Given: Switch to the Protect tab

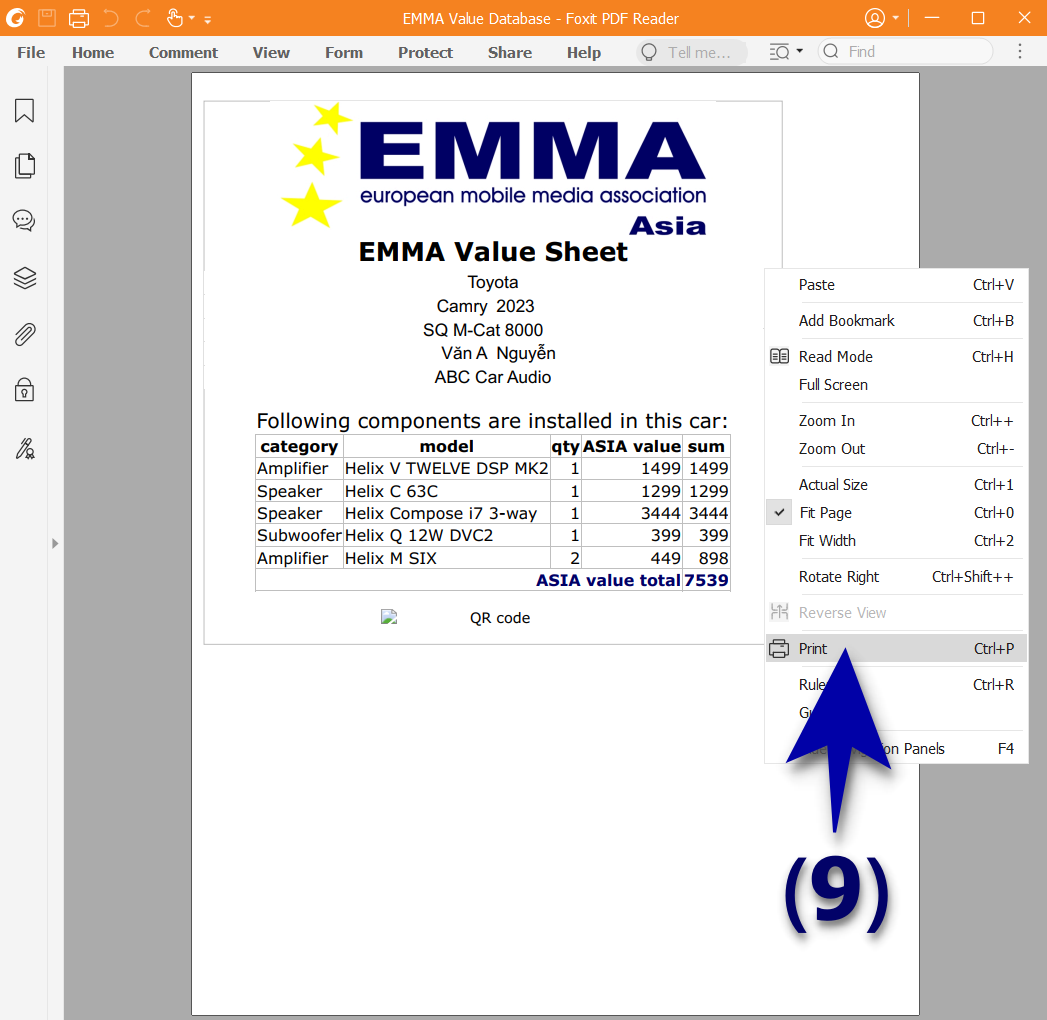Looking at the screenshot, I should click(x=425, y=53).
